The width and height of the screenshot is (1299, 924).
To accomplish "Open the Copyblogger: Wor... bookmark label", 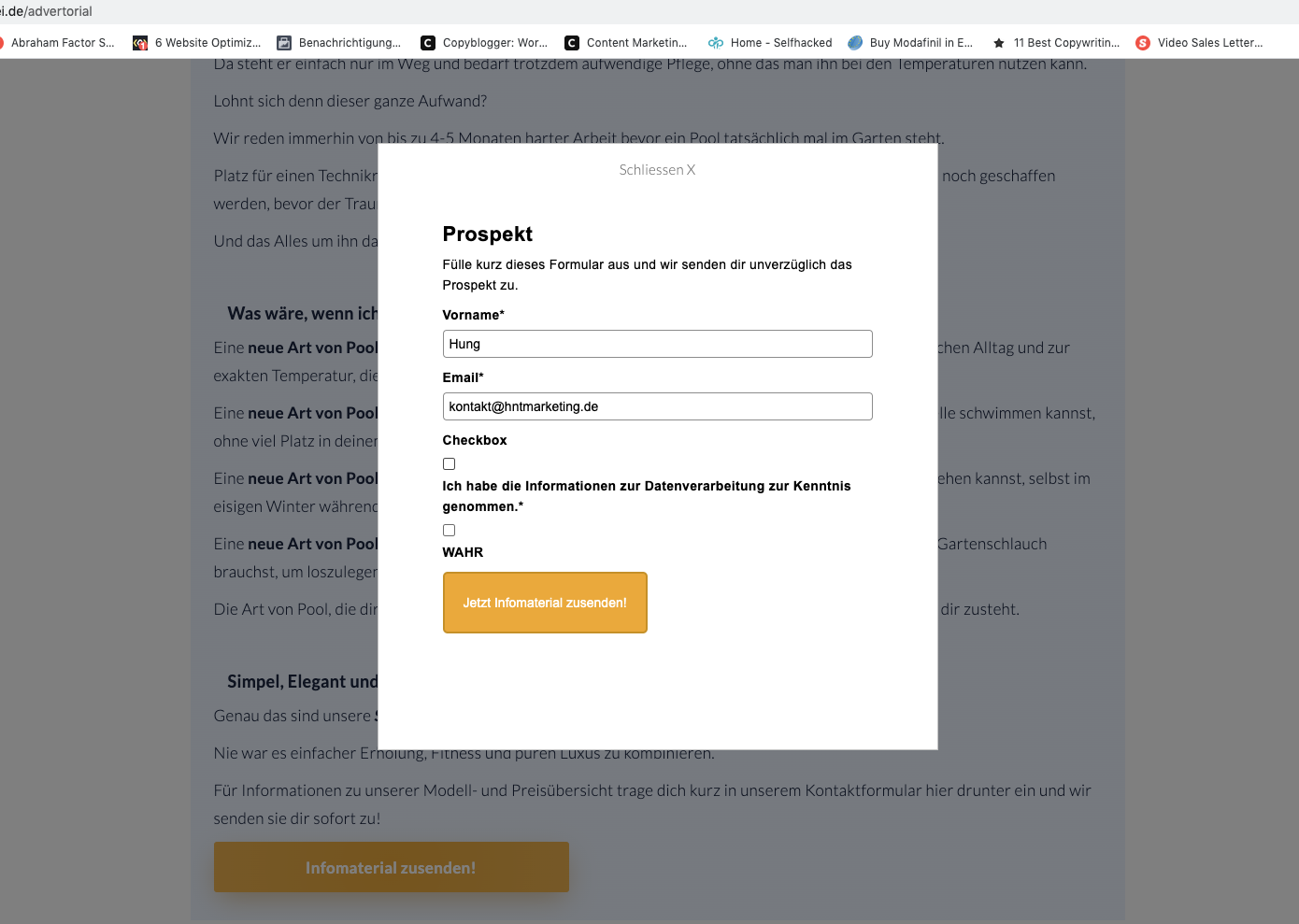I will (x=495, y=43).
